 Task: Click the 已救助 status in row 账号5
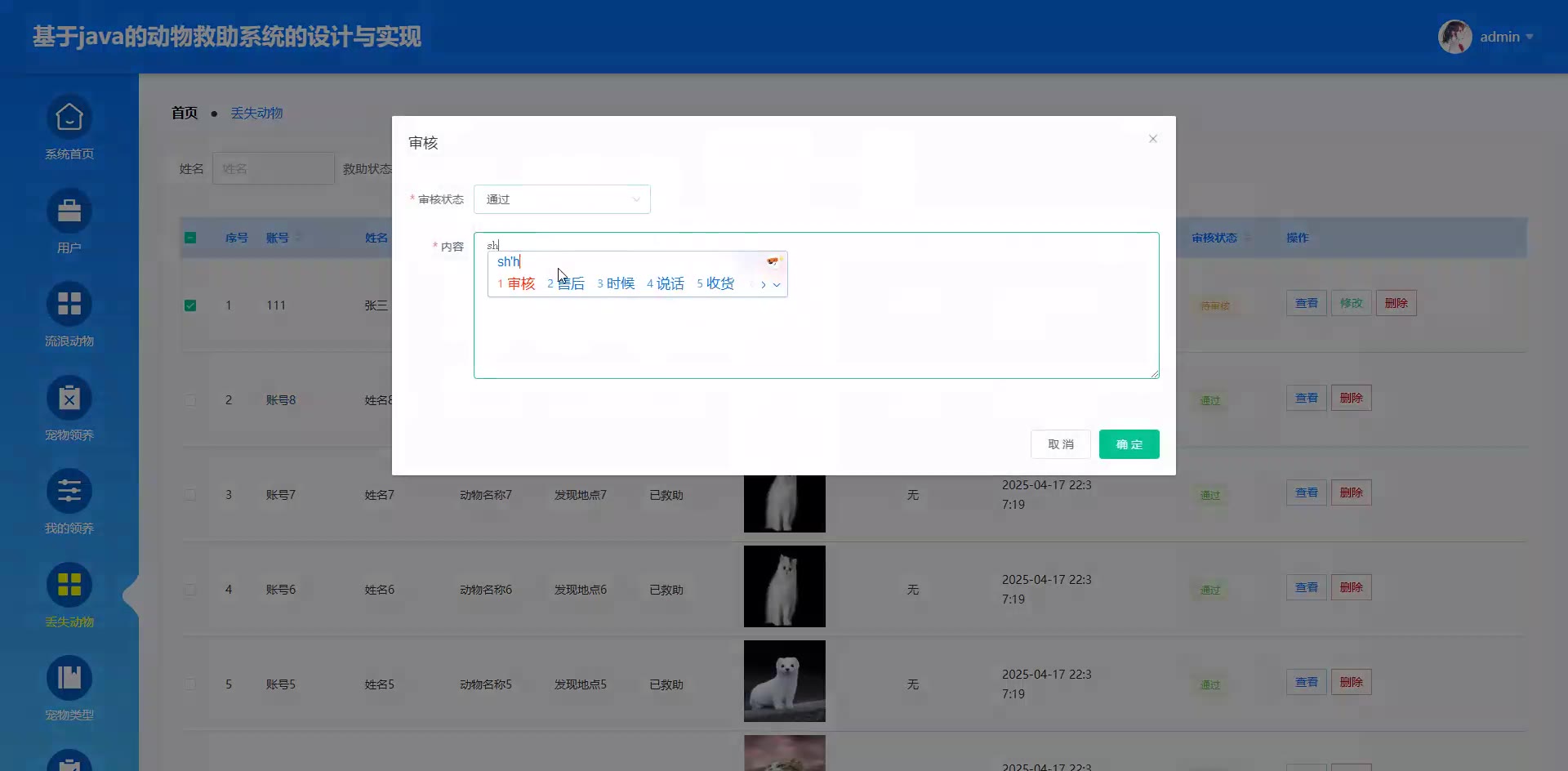click(666, 684)
